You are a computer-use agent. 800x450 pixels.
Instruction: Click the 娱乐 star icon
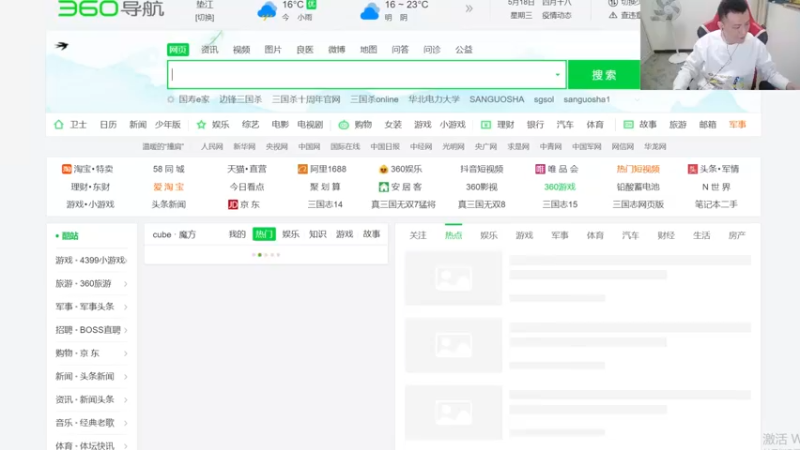pos(201,124)
